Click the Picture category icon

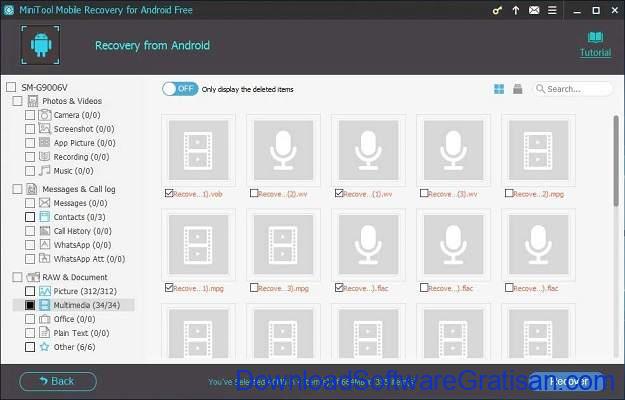(x=45, y=291)
